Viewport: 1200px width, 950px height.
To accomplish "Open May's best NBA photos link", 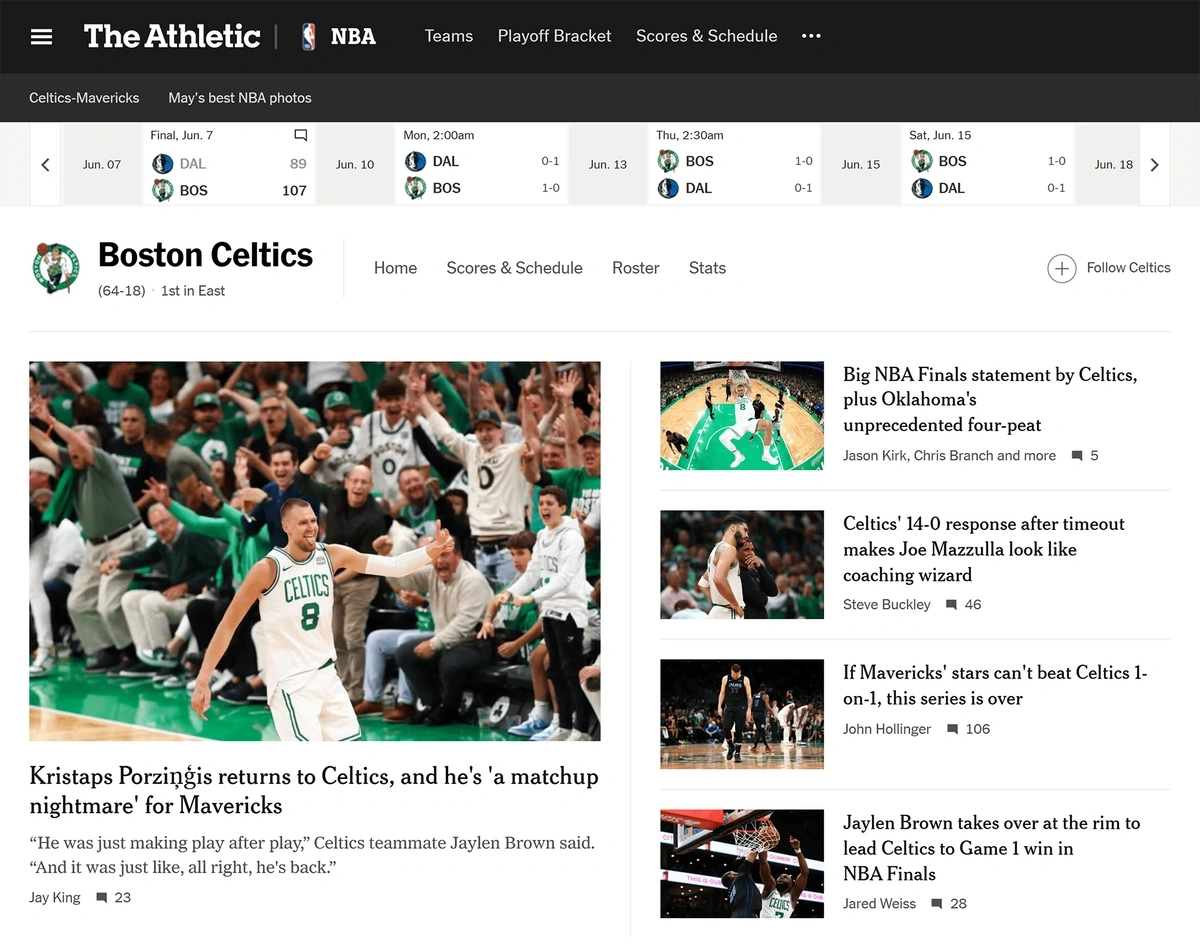I will 240,98.
